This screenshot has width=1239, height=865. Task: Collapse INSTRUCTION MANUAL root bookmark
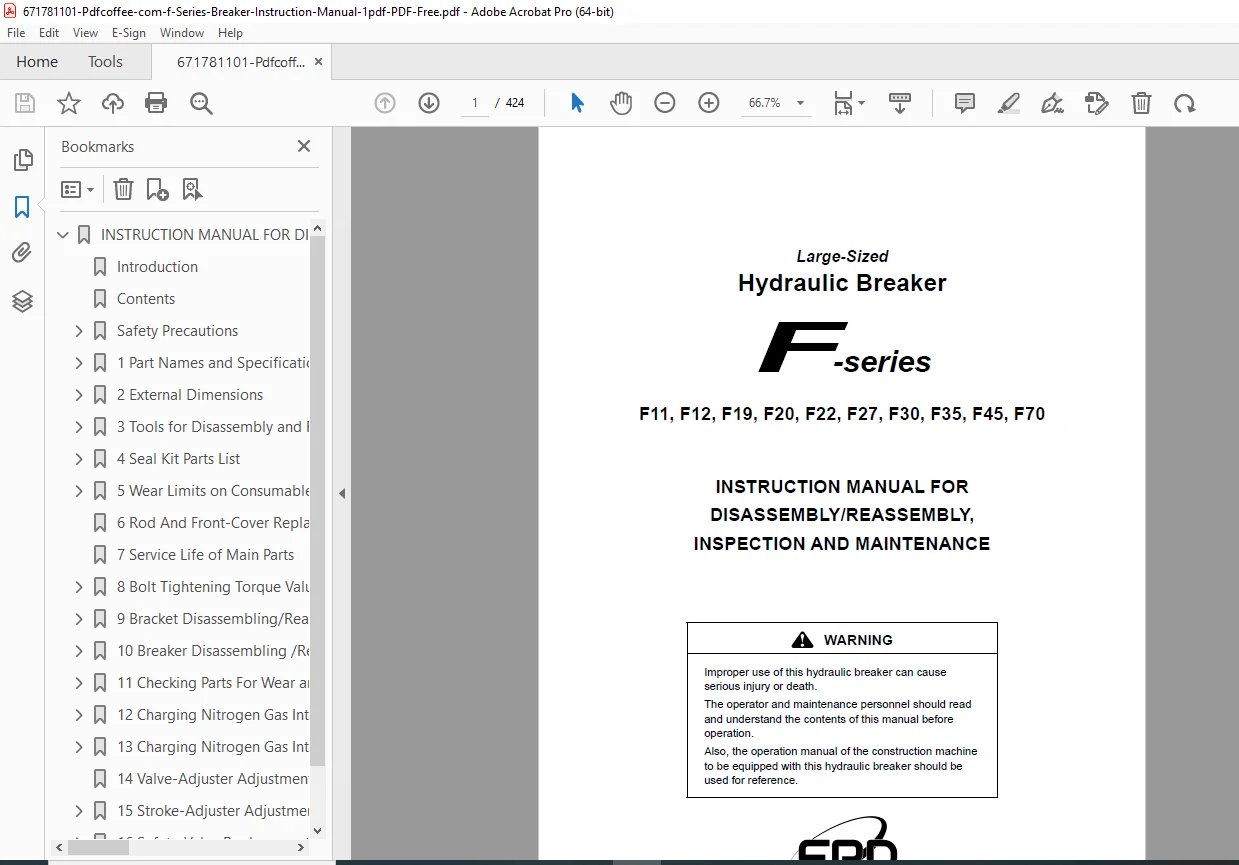click(63, 235)
